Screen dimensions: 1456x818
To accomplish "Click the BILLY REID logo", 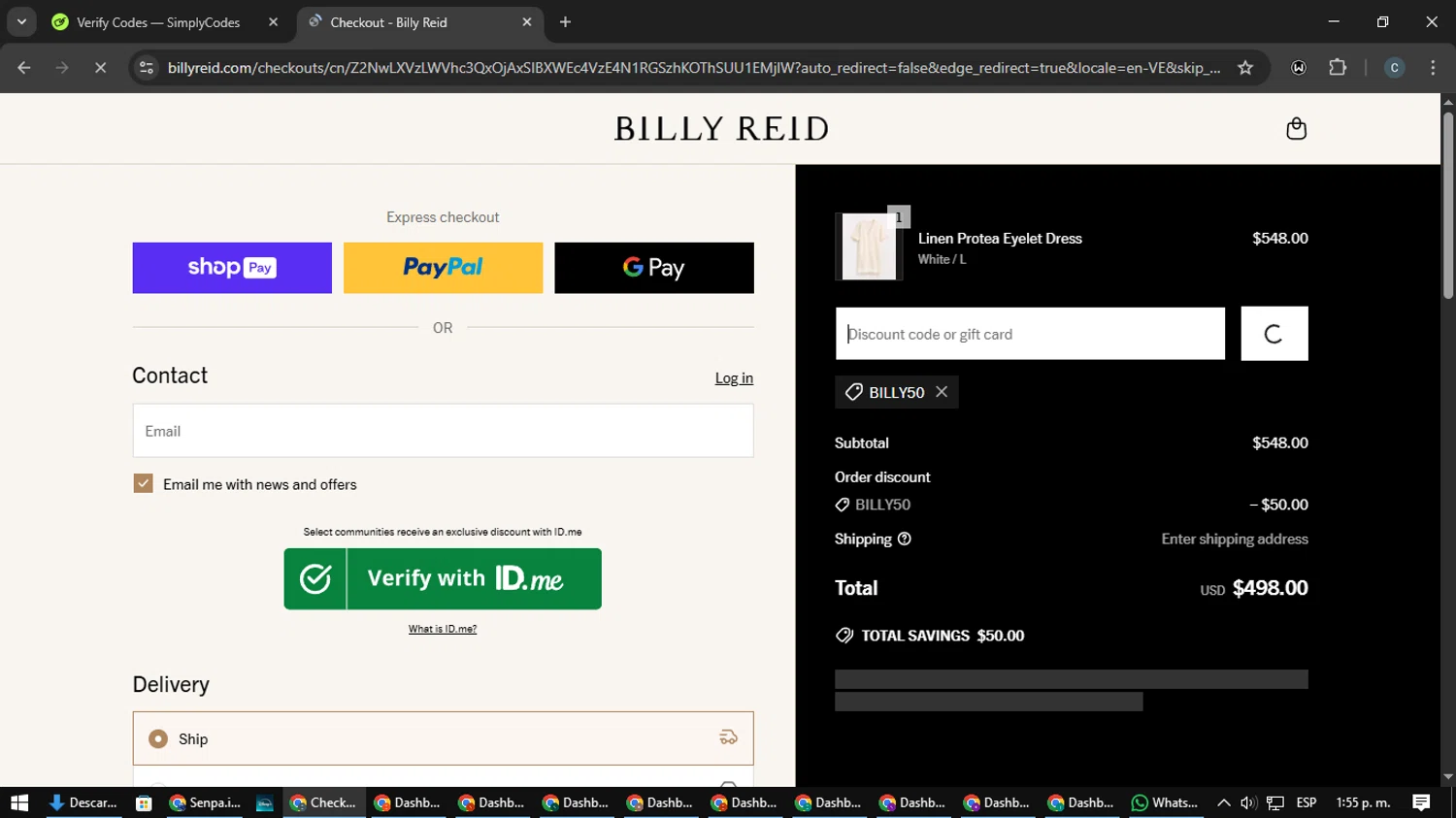I will [721, 129].
